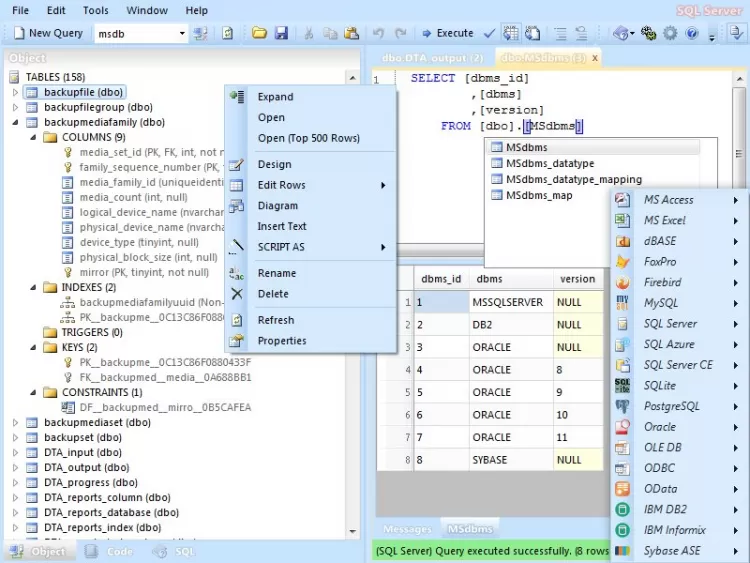
Task: Click the Help question mark icon
Action: coord(691,33)
